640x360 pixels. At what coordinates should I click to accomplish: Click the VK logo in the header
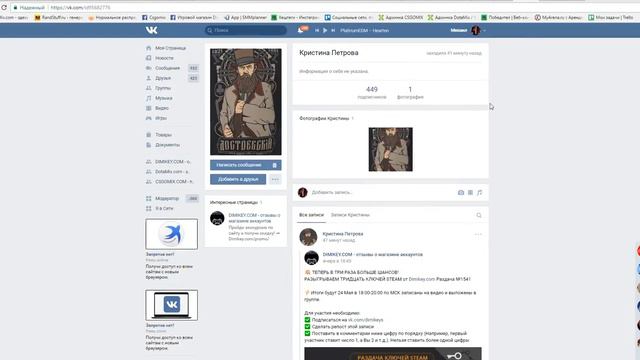tap(151, 30)
